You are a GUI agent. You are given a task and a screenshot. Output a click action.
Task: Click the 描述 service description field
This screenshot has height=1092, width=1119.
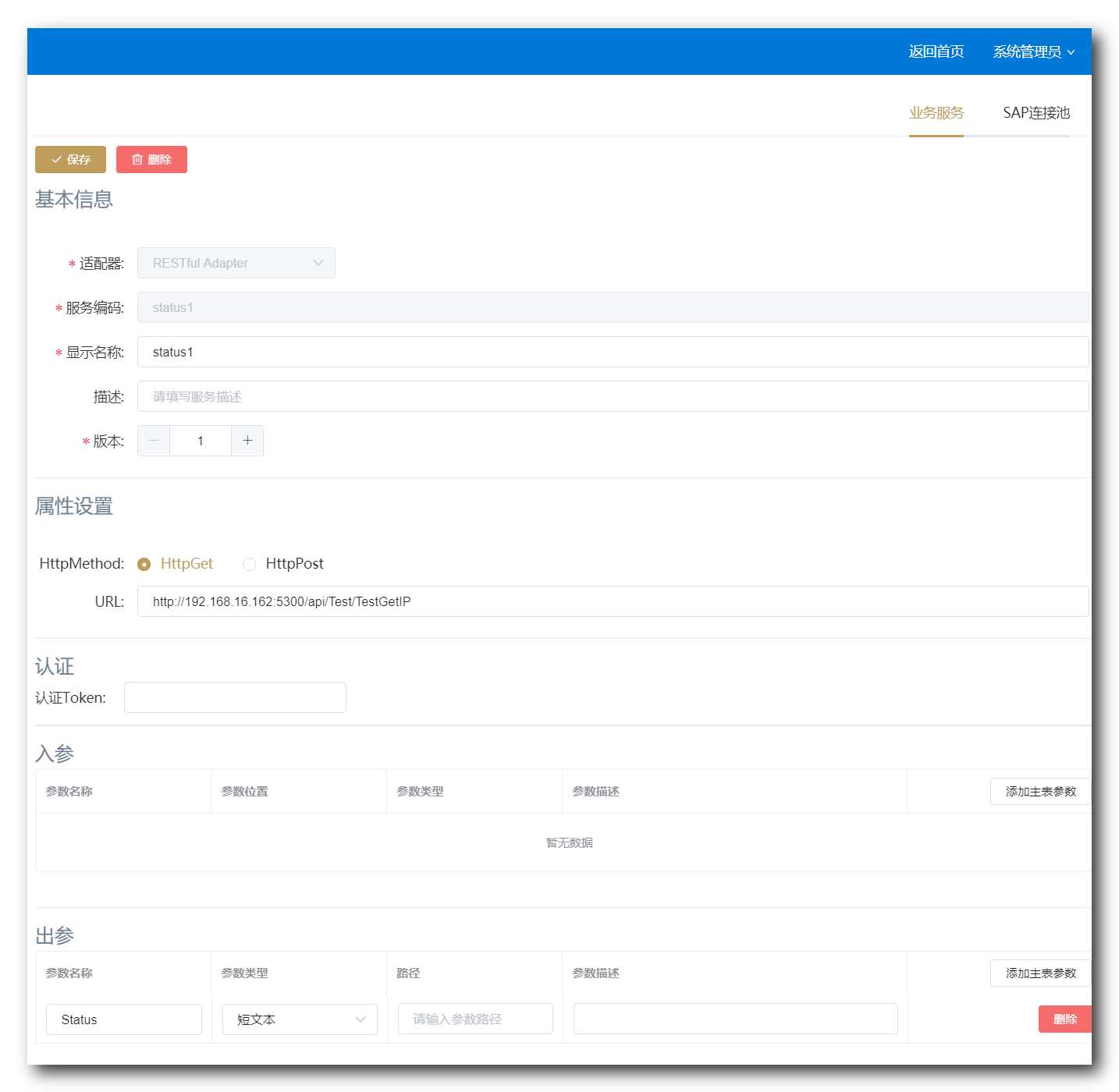click(613, 396)
